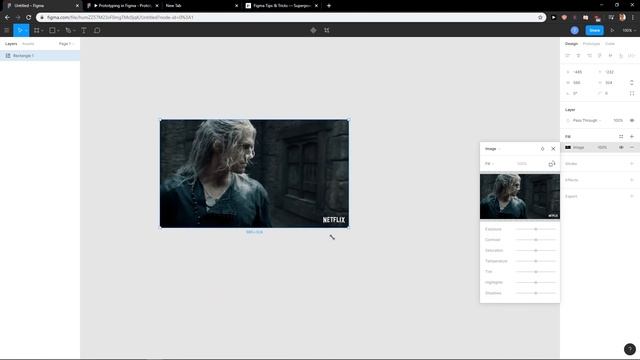
Task: Switch to the Layers tab
Action: pos(11,44)
